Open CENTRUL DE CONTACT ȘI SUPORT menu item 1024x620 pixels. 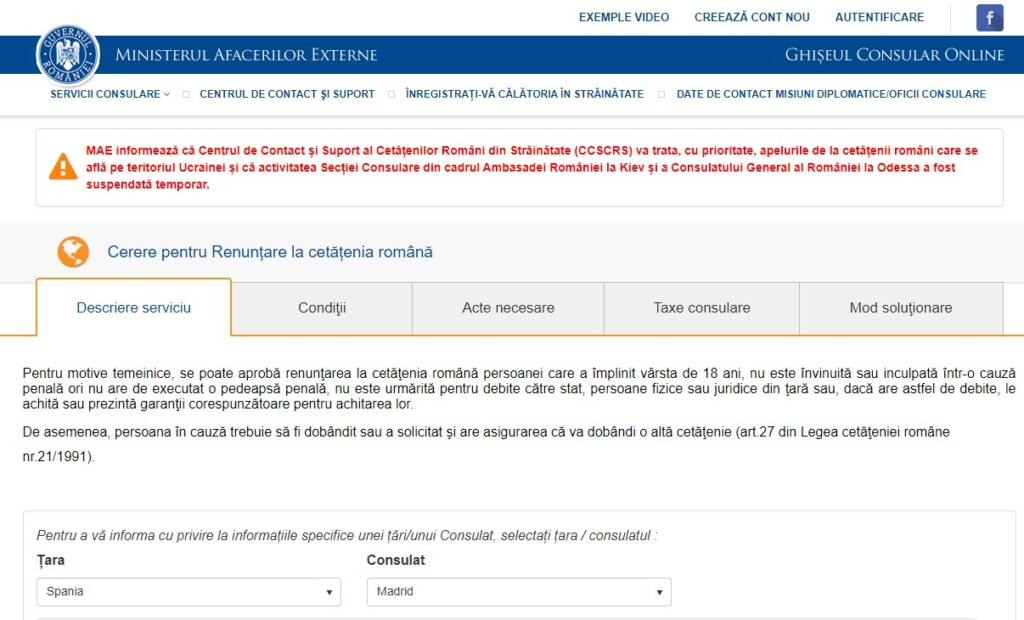(287, 94)
